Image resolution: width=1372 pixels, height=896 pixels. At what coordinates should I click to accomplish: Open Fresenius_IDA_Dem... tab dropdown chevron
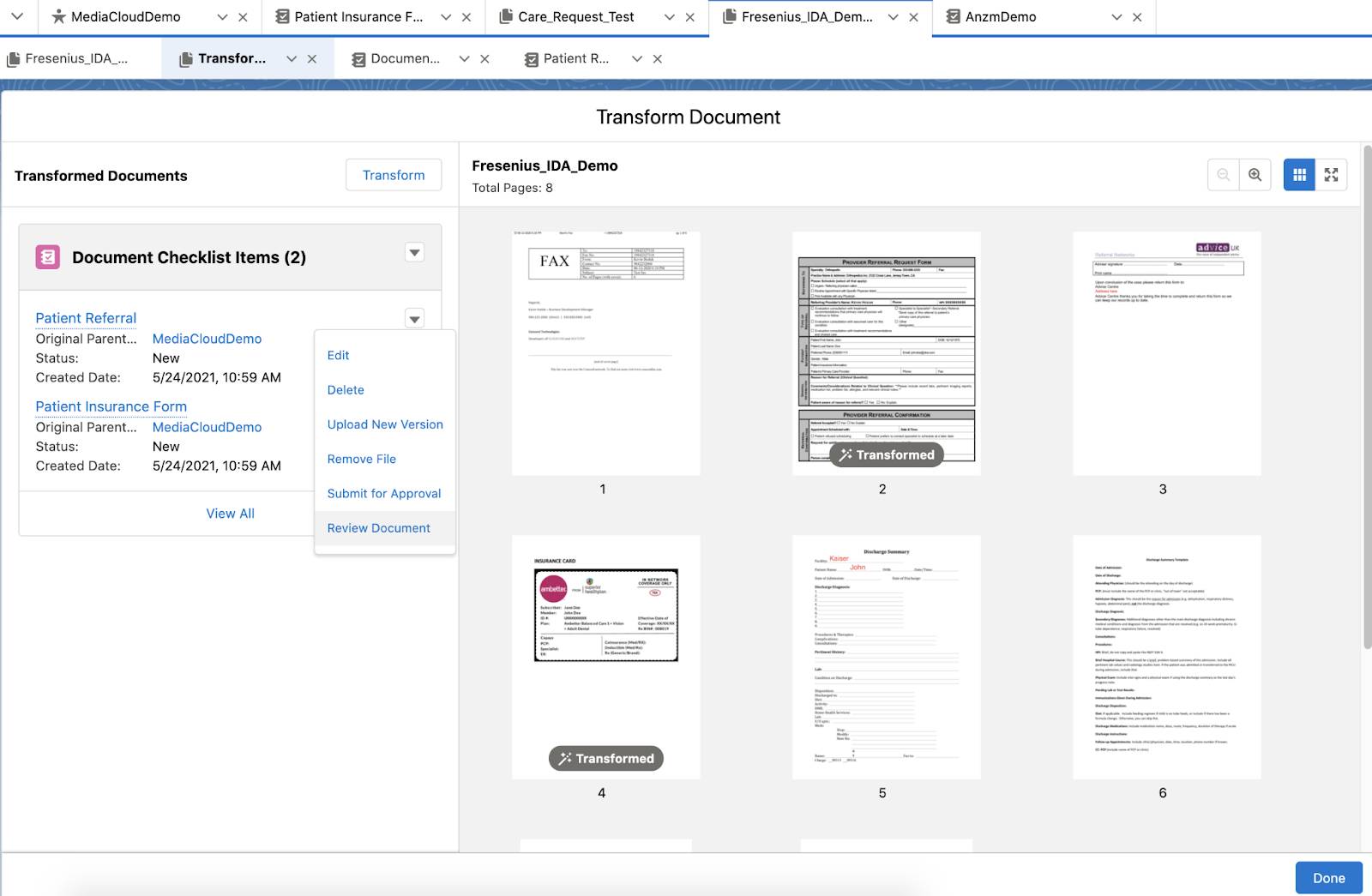(894, 17)
